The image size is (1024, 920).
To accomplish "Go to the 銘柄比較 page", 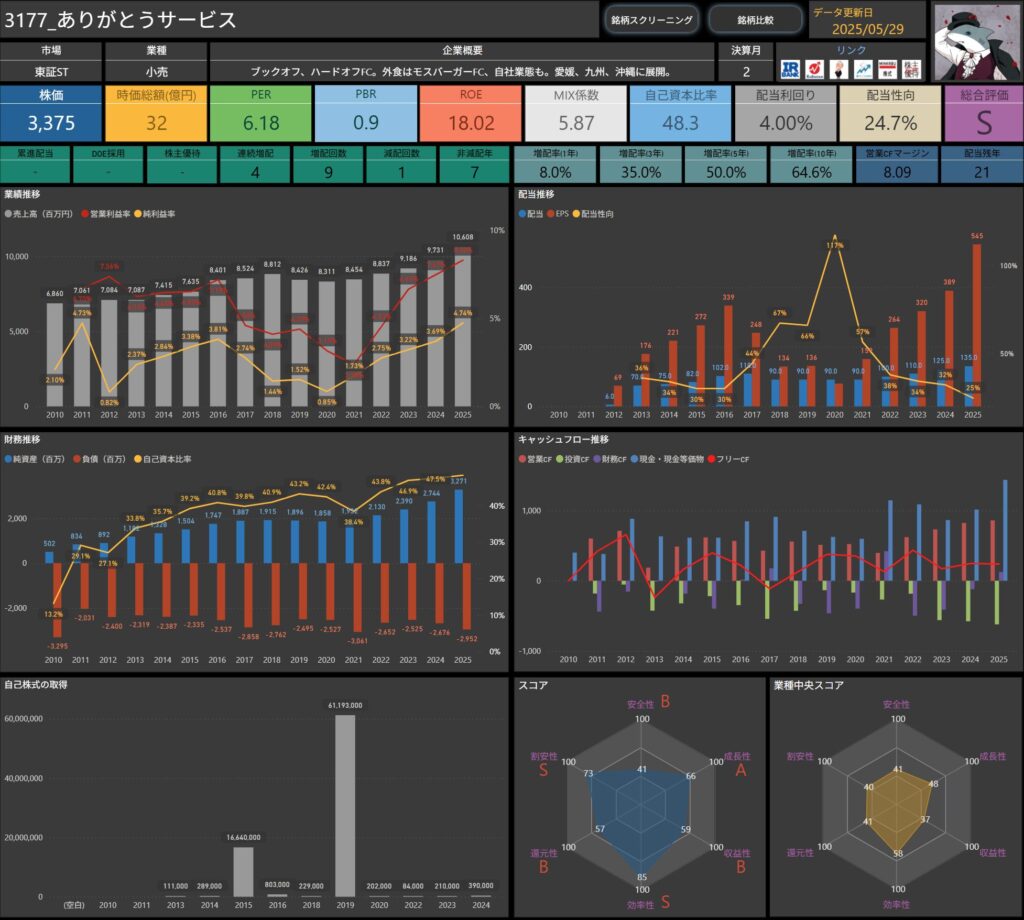I will [x=755, y=20].
